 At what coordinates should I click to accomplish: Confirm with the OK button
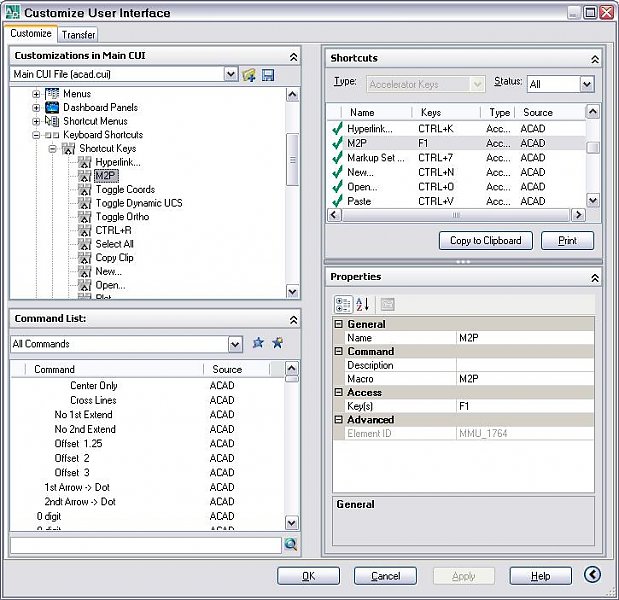coord(308,576)
